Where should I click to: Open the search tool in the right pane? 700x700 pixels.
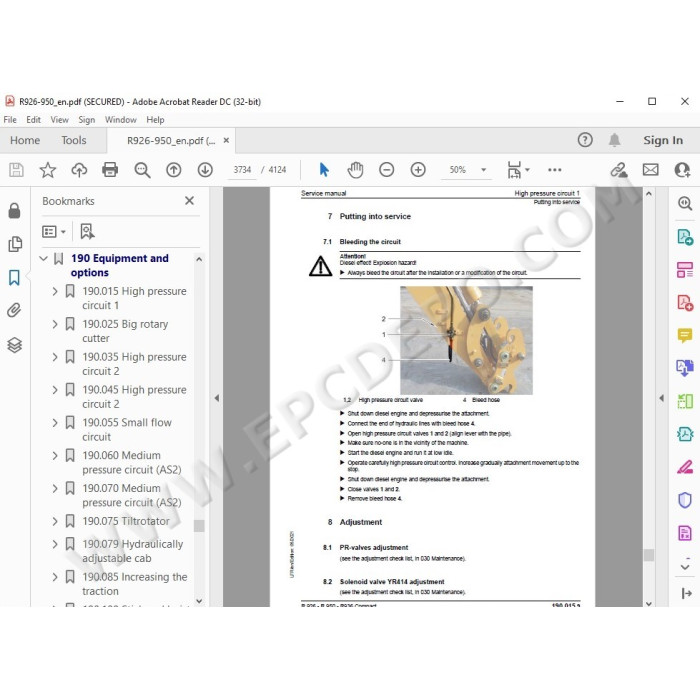[685, 203]
